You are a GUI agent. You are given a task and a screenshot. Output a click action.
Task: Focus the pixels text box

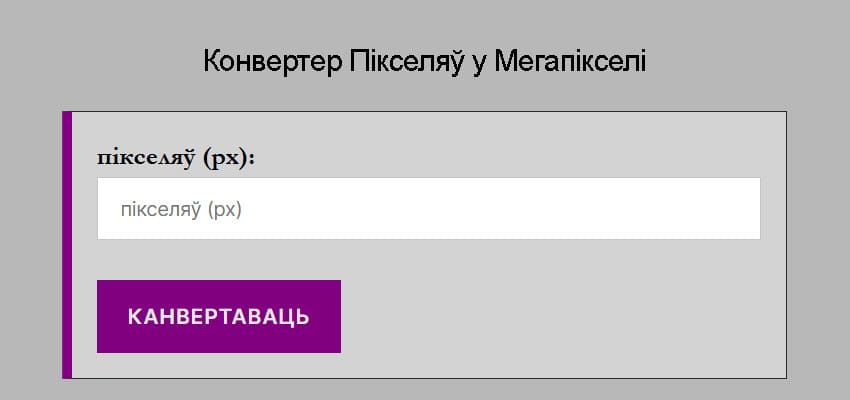(428, 209)
